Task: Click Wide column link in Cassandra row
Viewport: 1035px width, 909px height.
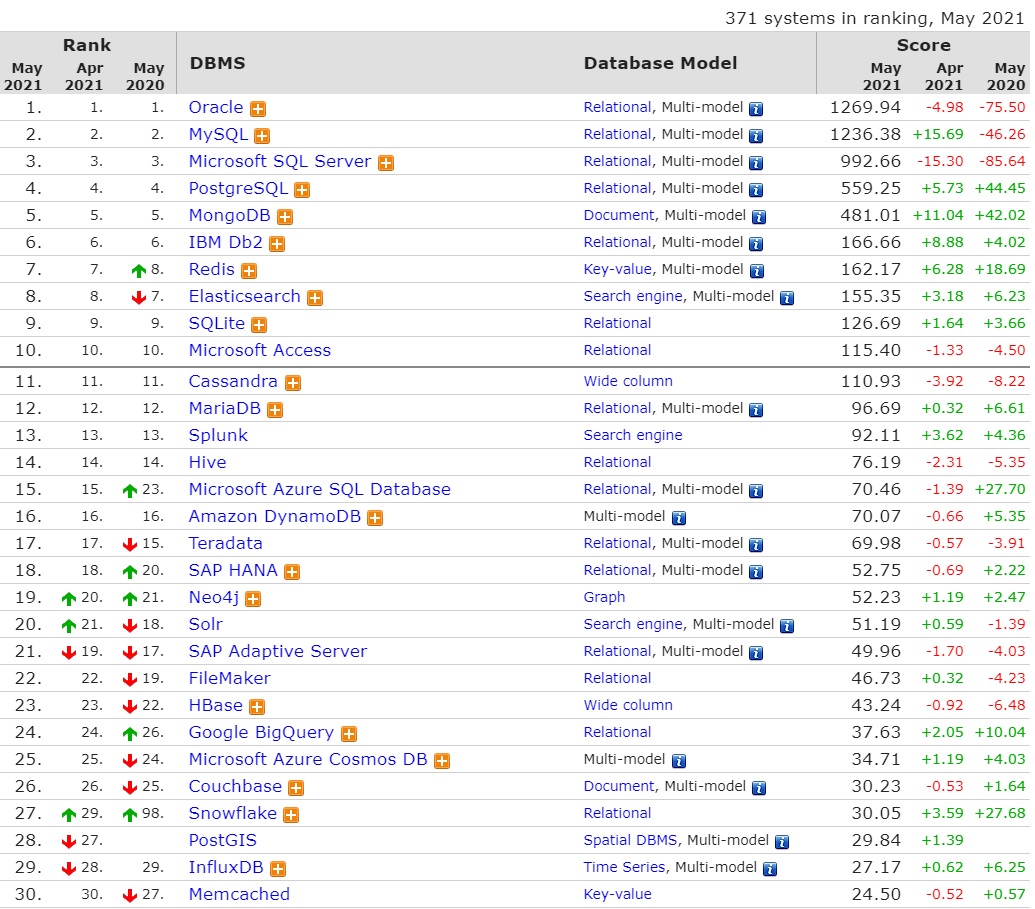Action: pos(628,382)
